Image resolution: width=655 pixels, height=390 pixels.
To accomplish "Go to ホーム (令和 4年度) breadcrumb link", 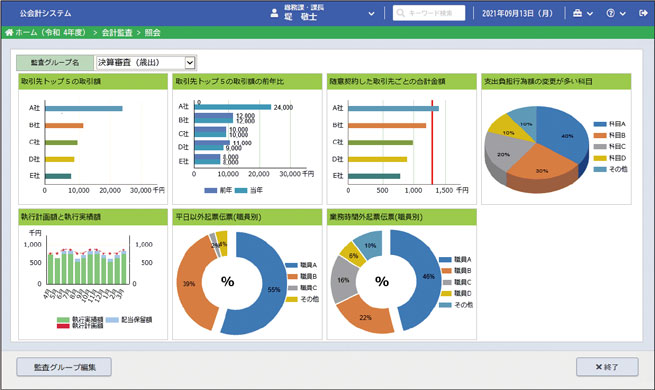I will (51, 33).
